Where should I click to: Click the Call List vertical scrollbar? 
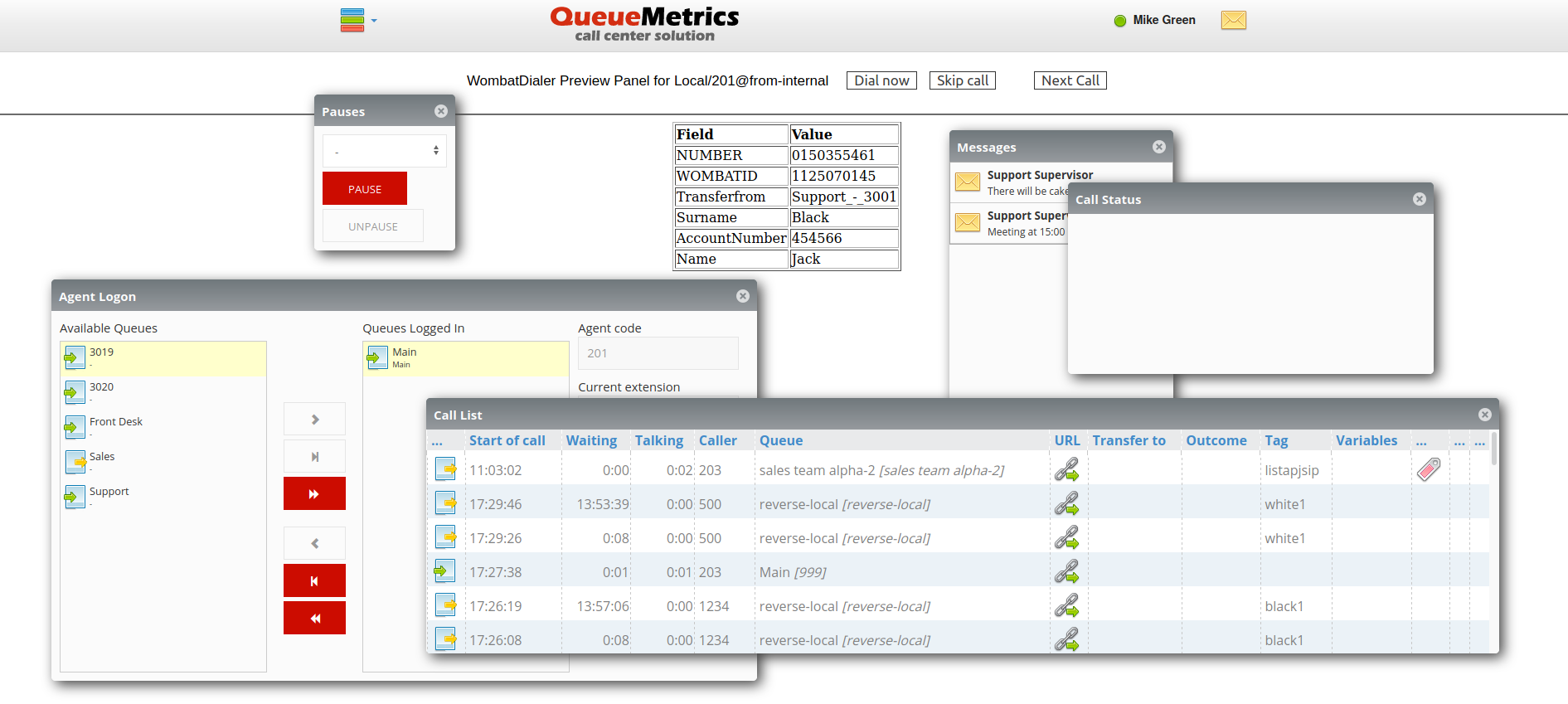(1494, 448)
